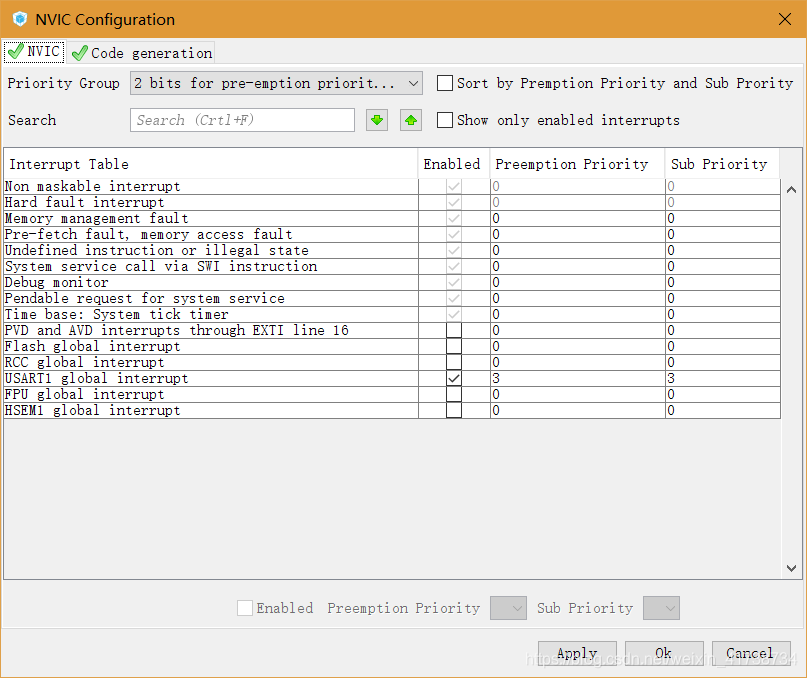The height and width of the screenshot is (678, 807).
Task: Select USART1 global interrupt row name
Action: pyautogui.click(x=96, y=378)
